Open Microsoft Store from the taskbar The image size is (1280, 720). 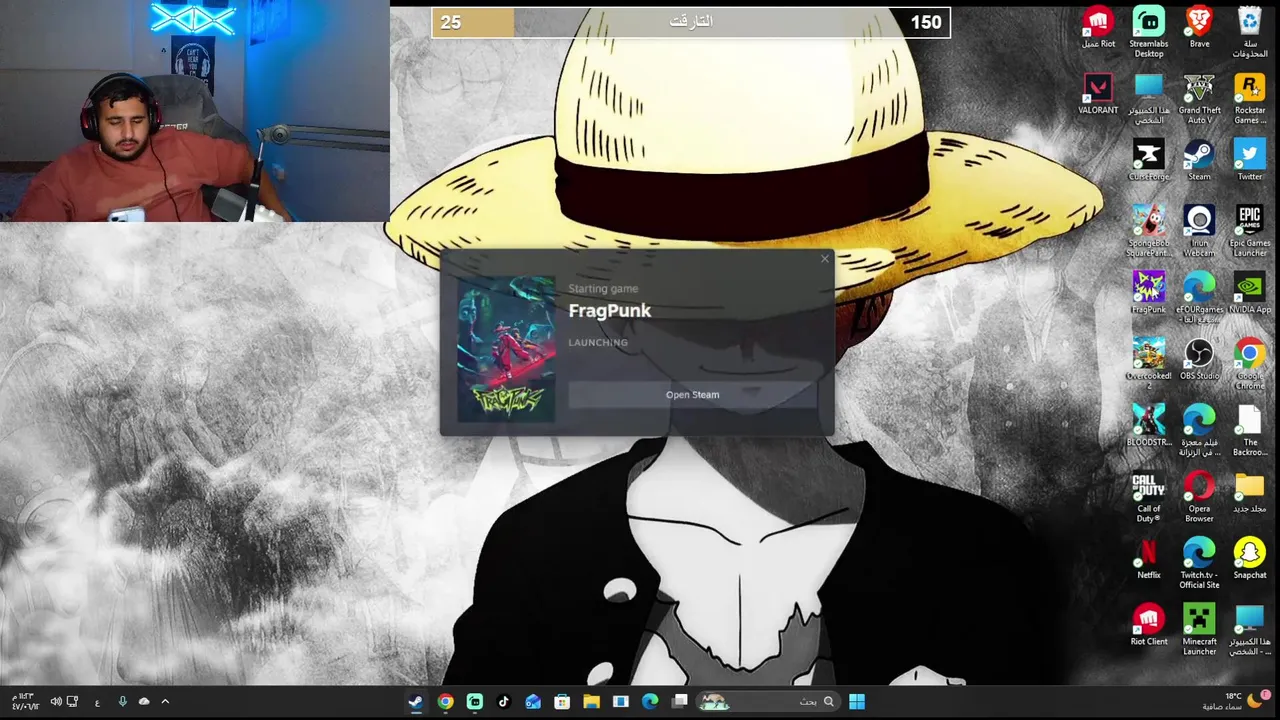point(562,701)
